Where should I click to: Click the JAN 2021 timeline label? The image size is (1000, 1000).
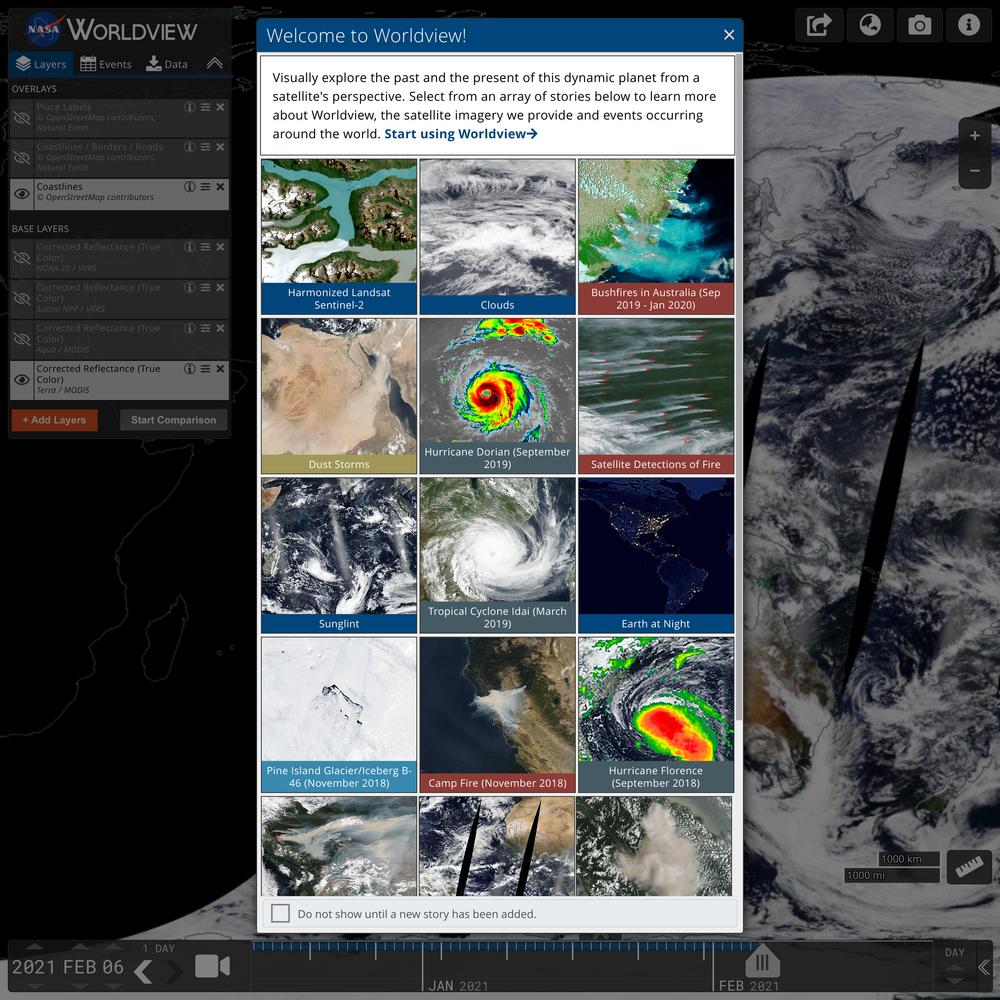458,986
